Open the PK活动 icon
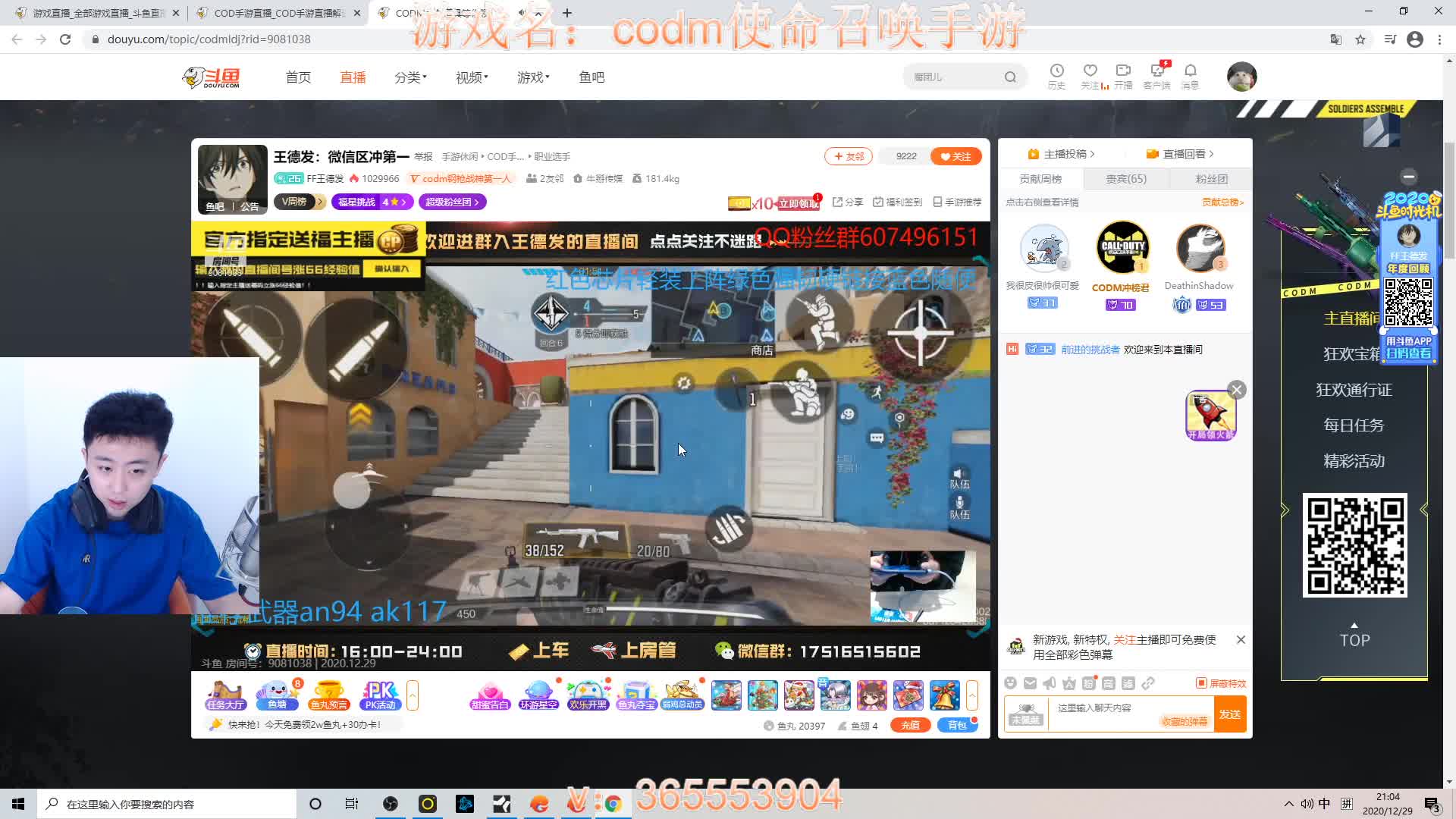The width and height of the screenshot is (1456, 819). pyautogui.click(x=380, y=695)
